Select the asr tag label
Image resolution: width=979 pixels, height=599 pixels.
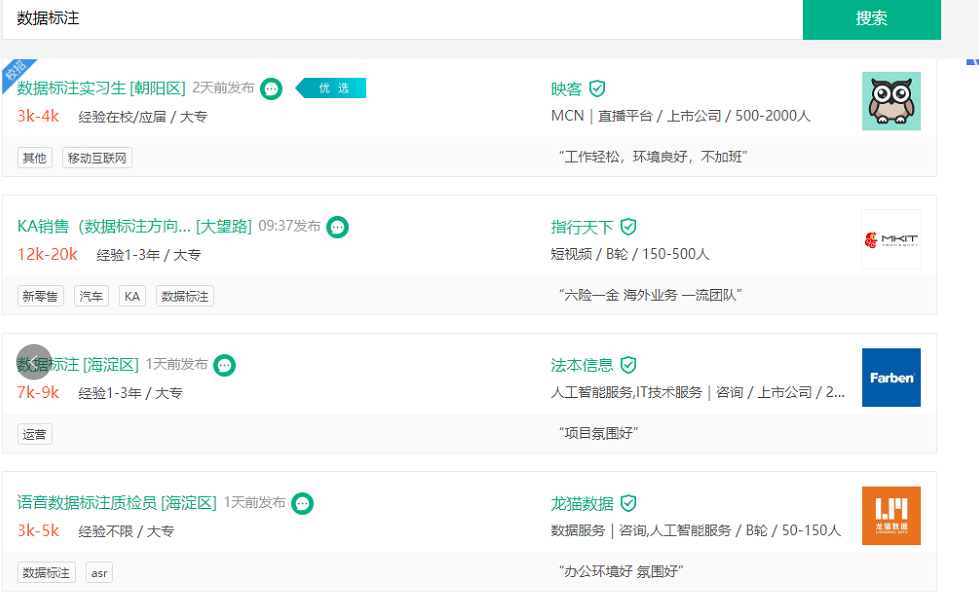click(99, 573)
